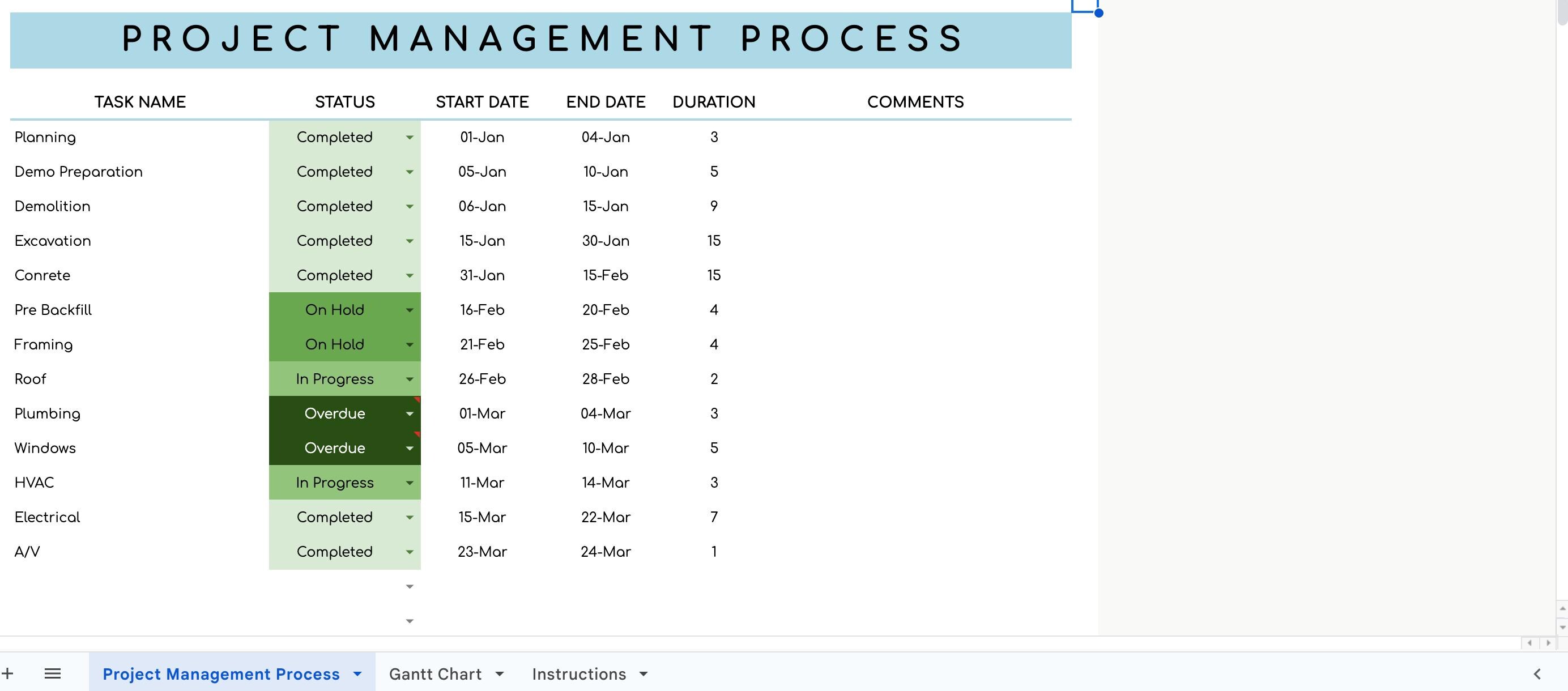Open the Instructions tab
This screenshot has height=691, width=1568.
pos(580,673)
